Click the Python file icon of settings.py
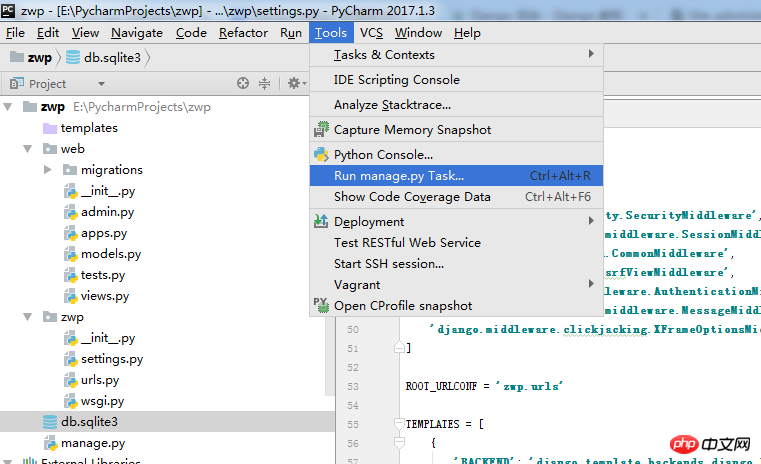 [71, 359]
